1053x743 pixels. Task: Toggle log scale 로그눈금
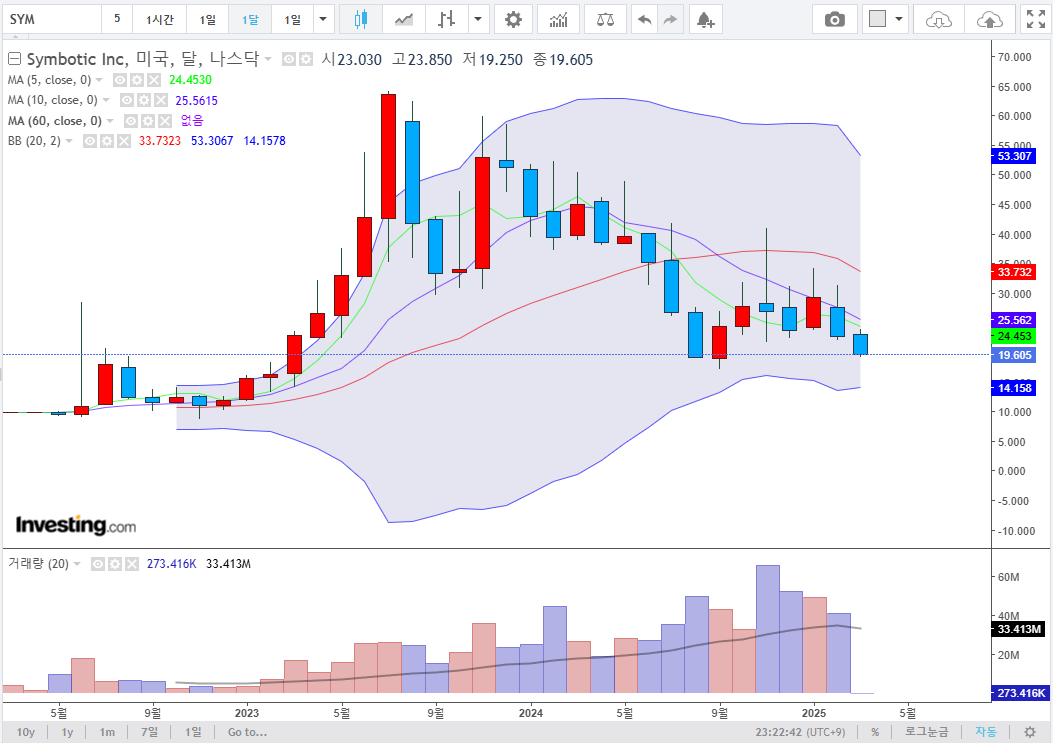tap(927, 732)
